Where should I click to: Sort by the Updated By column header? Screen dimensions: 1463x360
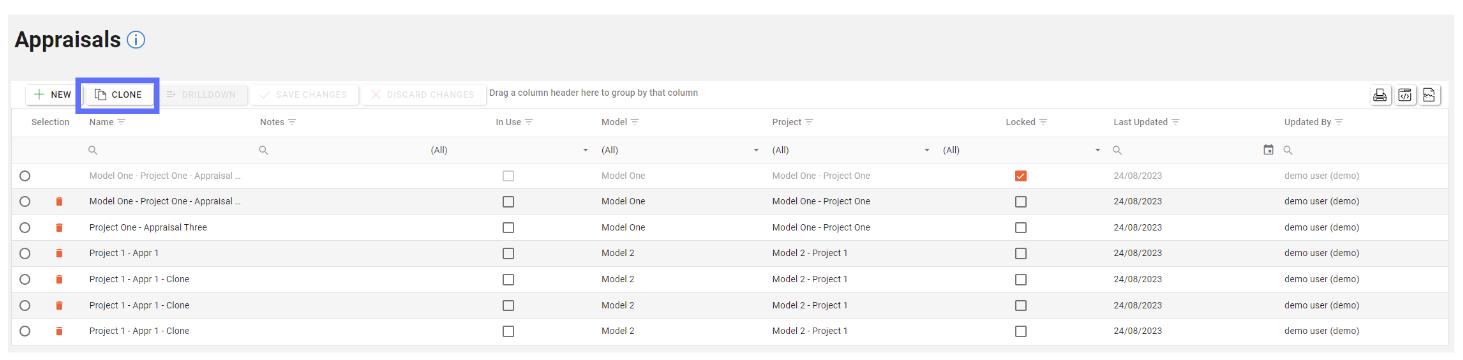coord(1307,122)
